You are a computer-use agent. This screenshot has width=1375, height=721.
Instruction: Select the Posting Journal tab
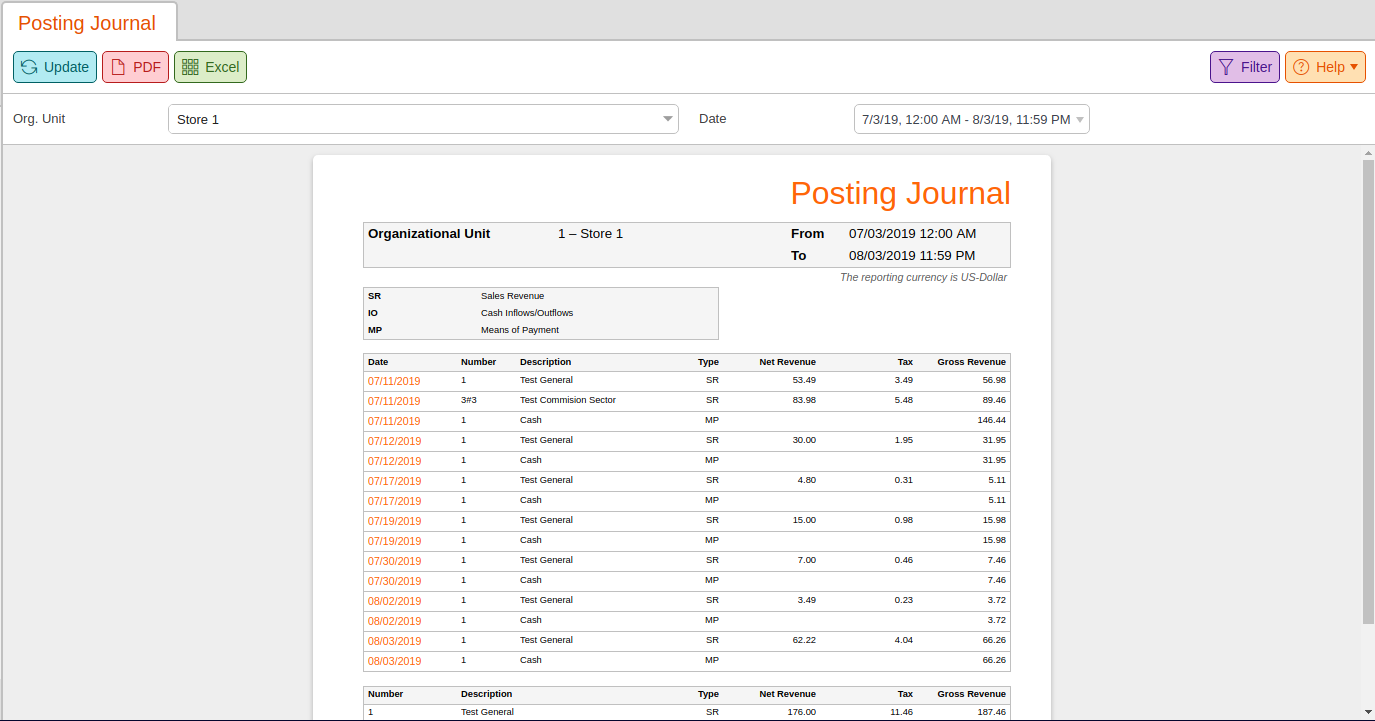click(88, 22)
